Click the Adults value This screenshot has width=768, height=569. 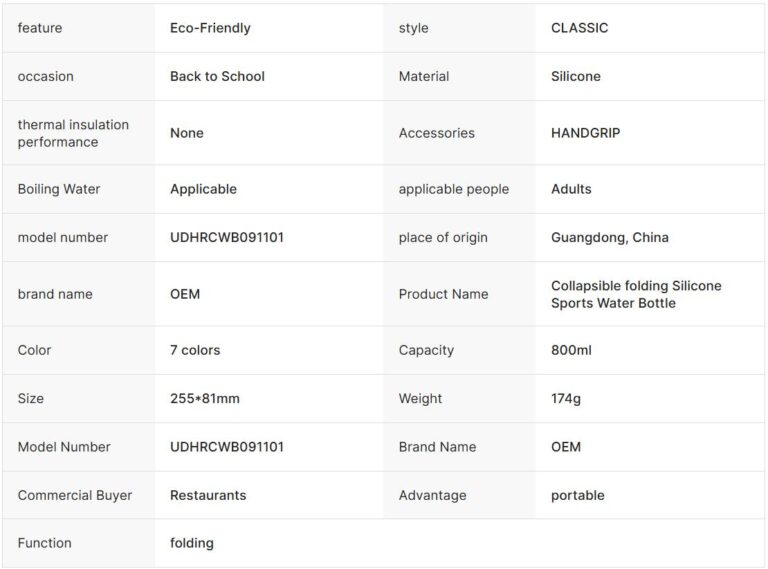[571, 189]
